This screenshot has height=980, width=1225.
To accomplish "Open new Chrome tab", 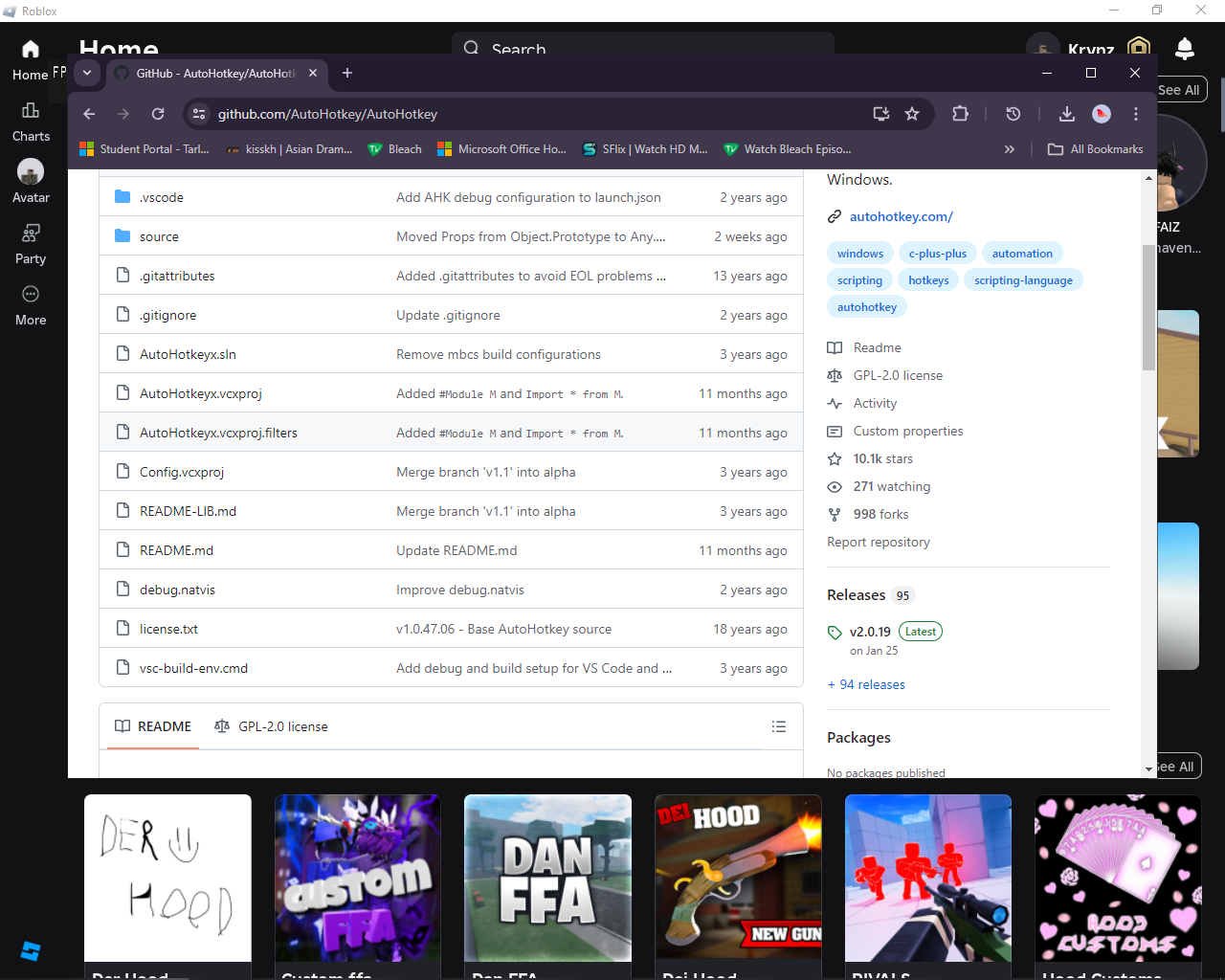I will [x=347, y=73].
